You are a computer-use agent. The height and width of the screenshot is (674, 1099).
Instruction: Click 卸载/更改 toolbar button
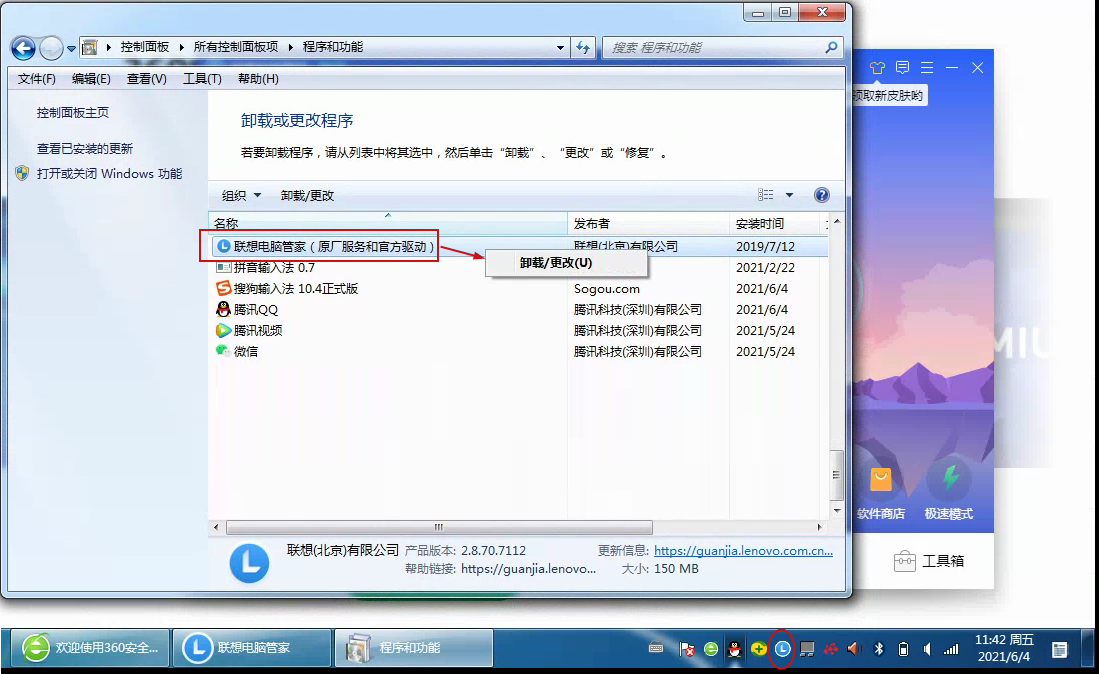coord(307,195)
